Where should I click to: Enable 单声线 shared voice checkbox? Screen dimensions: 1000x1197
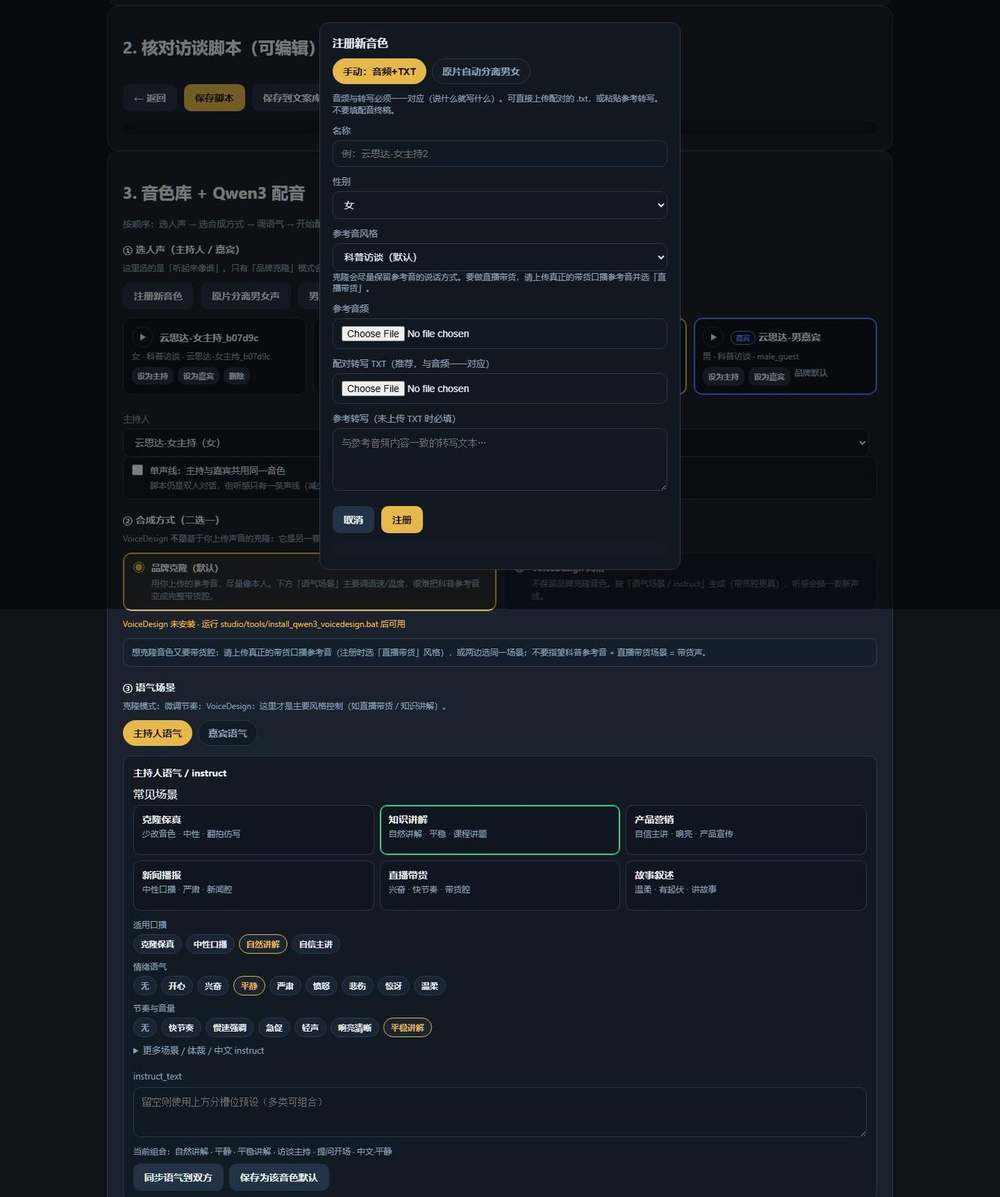[137, 469]
